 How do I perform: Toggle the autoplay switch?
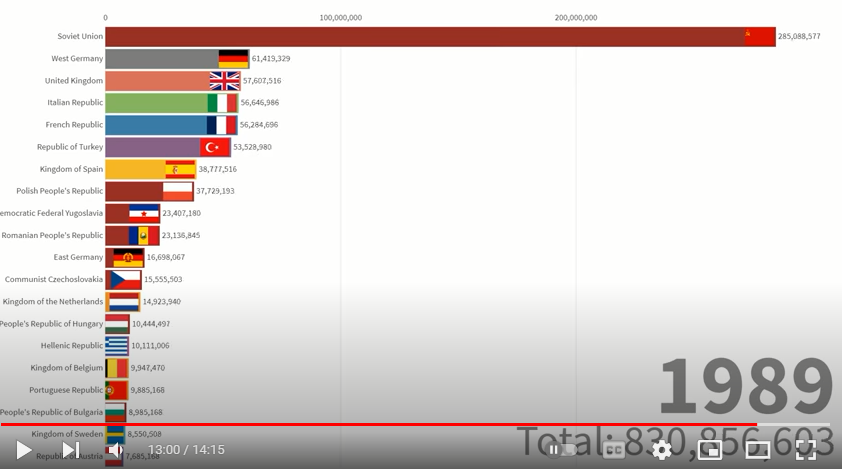[x=562, y=450]
